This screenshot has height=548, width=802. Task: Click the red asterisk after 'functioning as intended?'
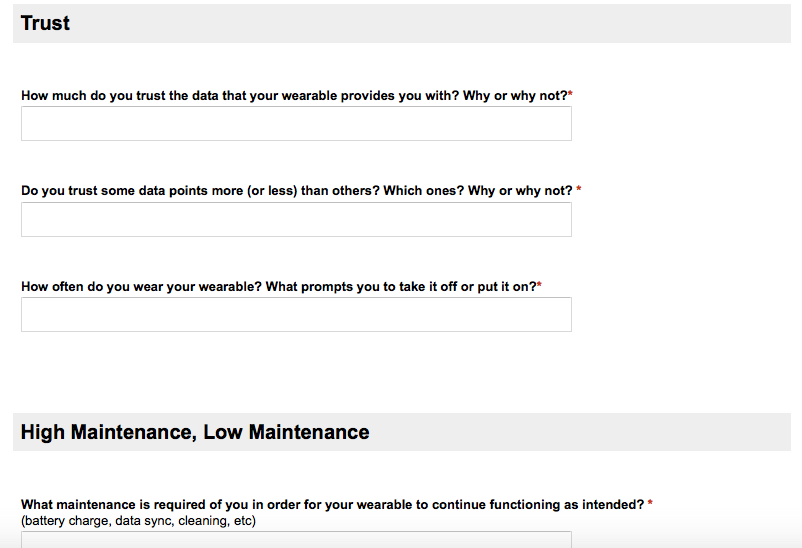[650, 502]
